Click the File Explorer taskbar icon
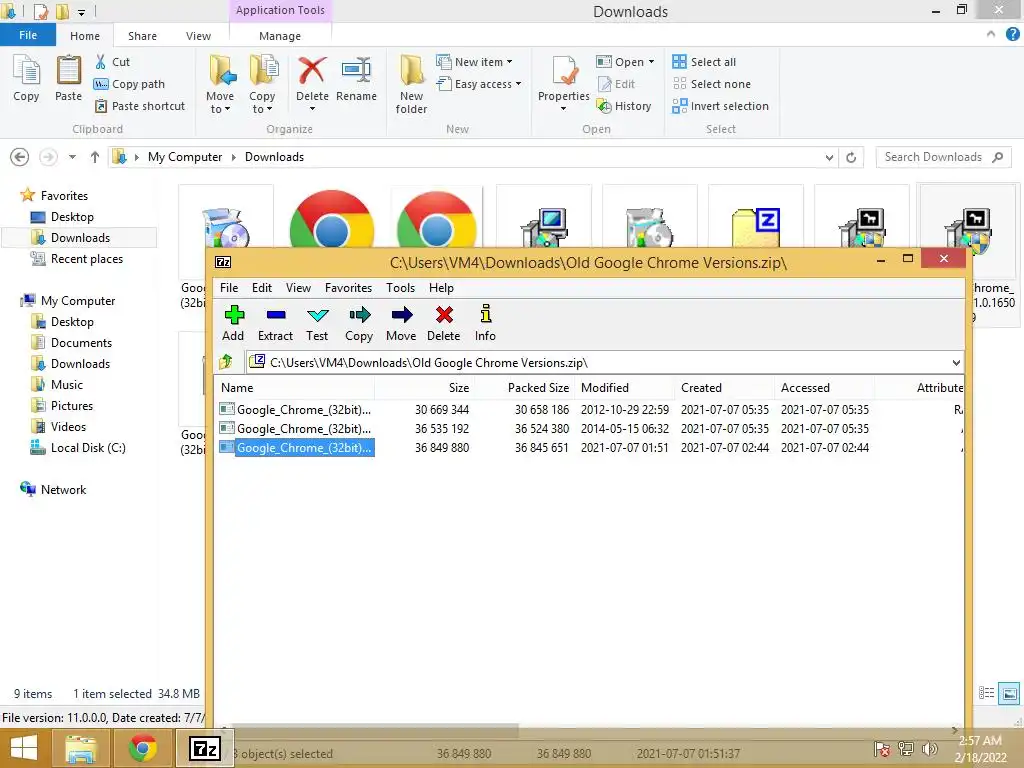1024x768 pixels. [x=80, y=748]
